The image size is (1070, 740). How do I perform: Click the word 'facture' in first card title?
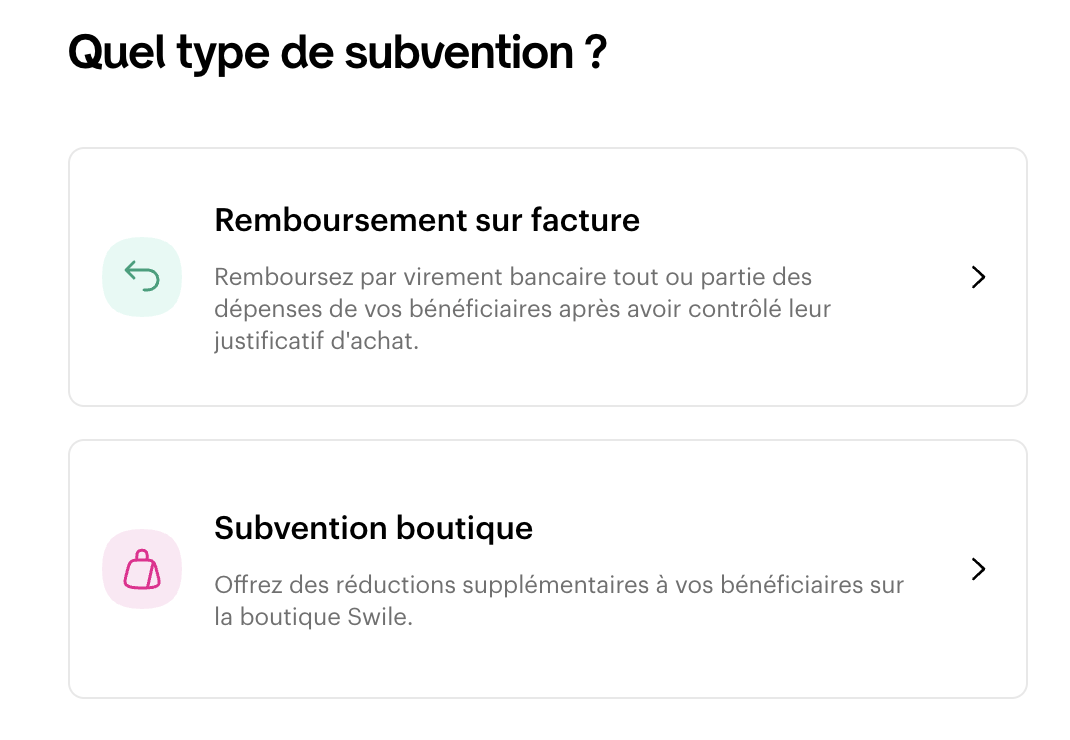click(585, 220)
